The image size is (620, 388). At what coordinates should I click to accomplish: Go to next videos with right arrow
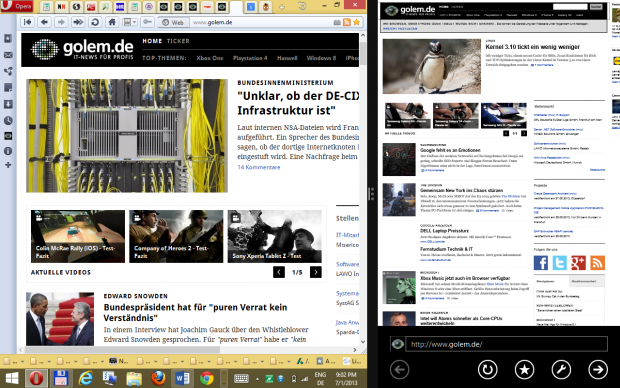[x=316, y=272]
